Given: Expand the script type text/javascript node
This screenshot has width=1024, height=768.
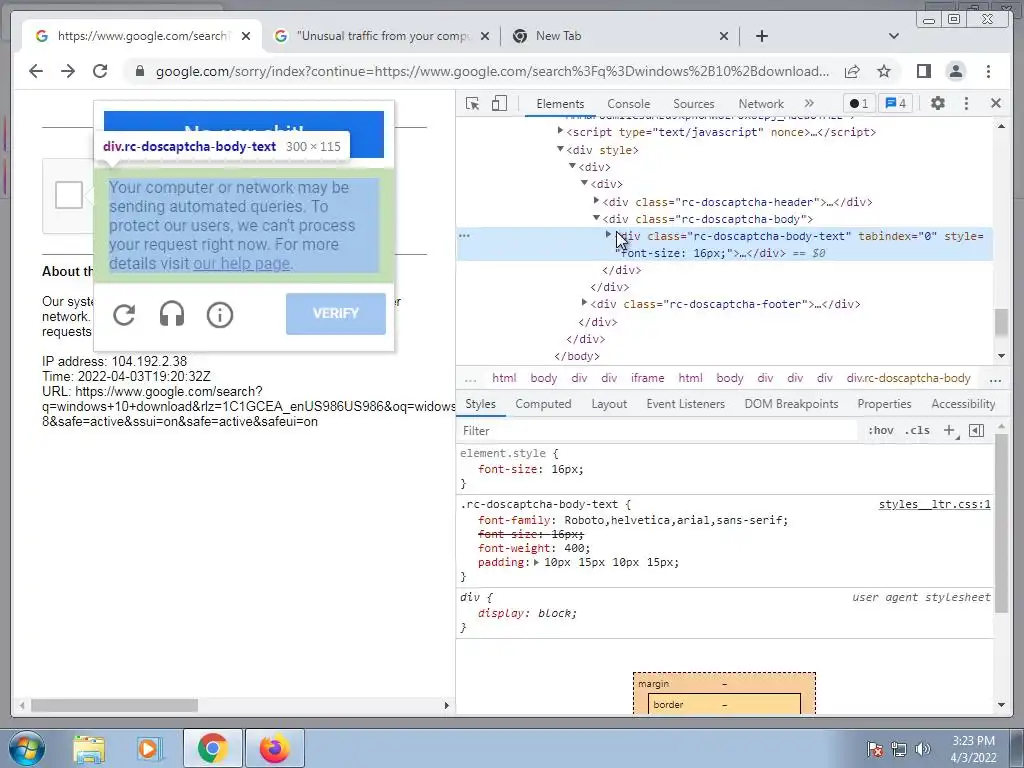Looking at the screenshot, I should pyautogui.click(x=560, y=131).
